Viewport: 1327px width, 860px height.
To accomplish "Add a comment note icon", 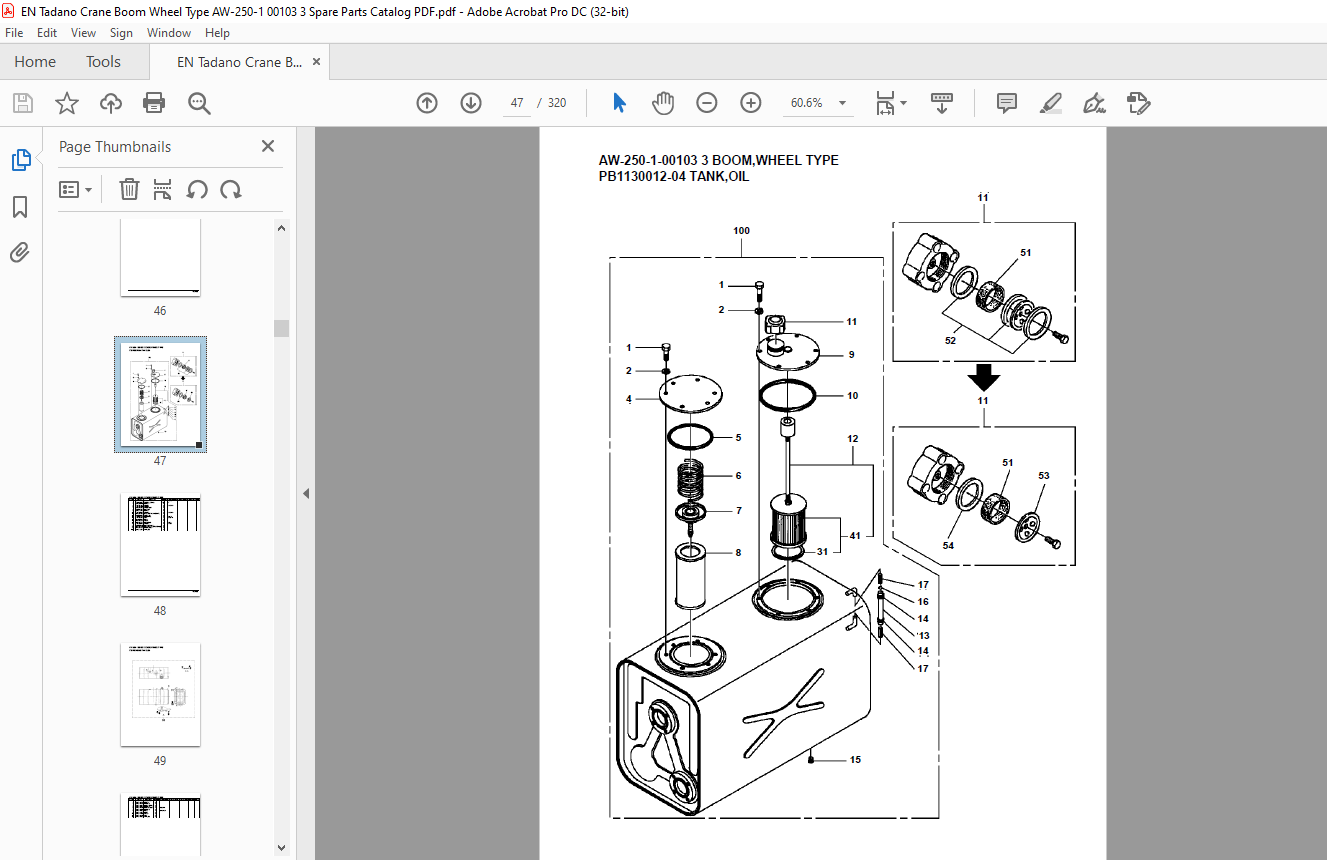I will [x=1007, y=103].
